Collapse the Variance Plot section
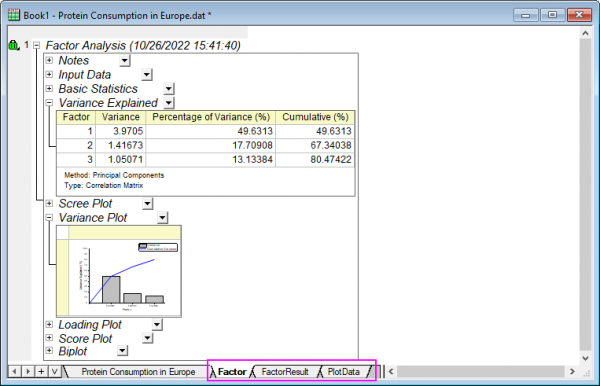Viewport: 600px width, 386px height. coord(49,217)
